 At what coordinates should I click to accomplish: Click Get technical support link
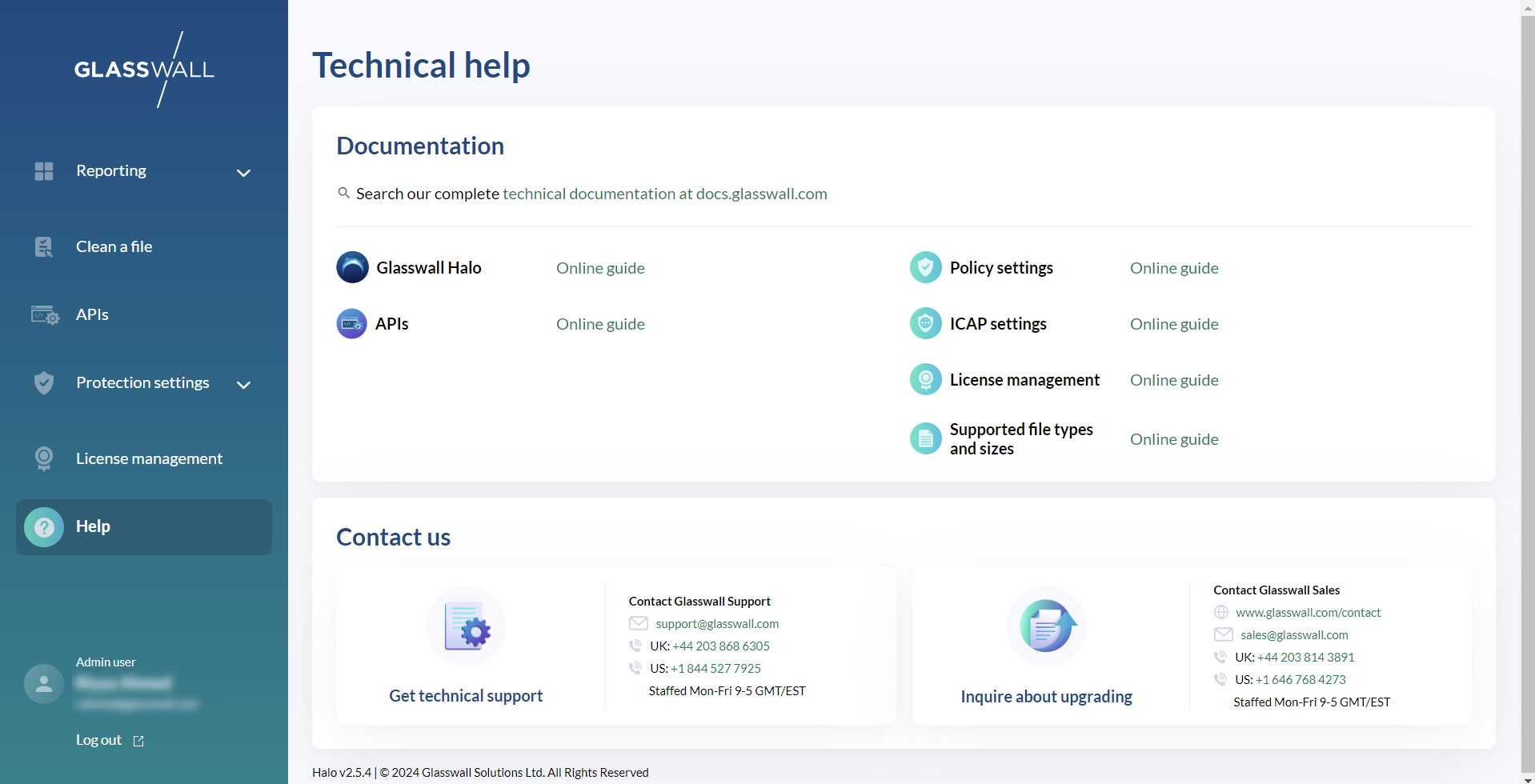coord(466,696)
